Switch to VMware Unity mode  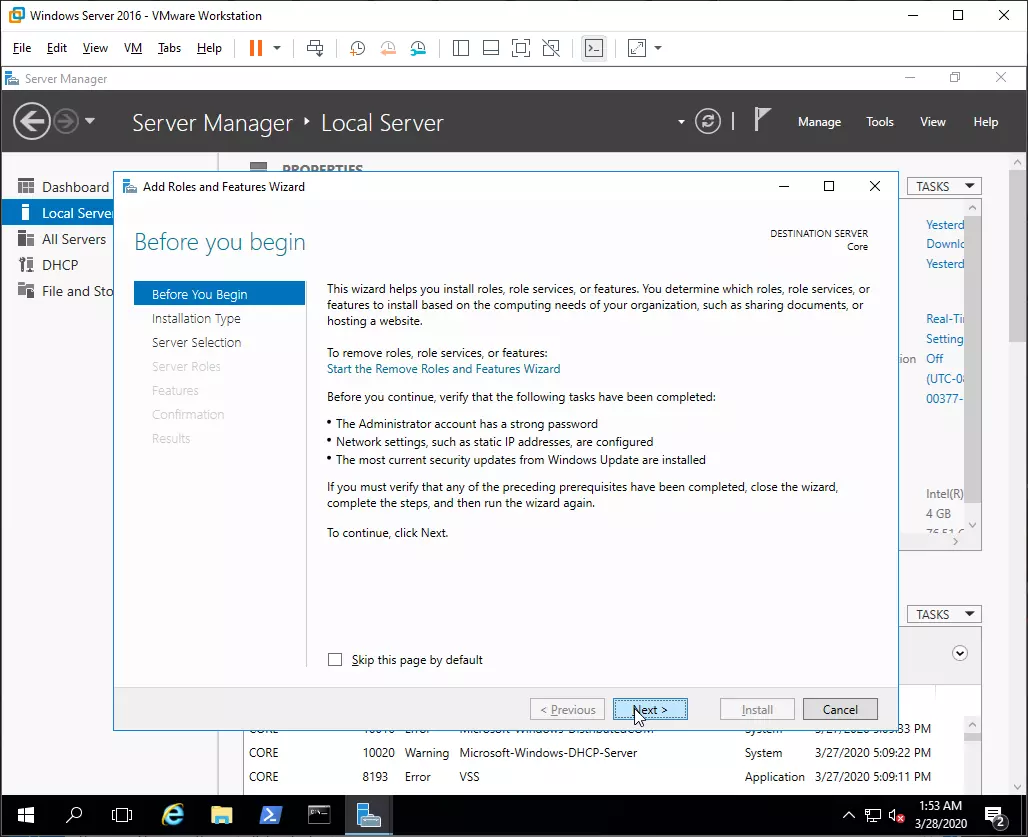[551, 48]
